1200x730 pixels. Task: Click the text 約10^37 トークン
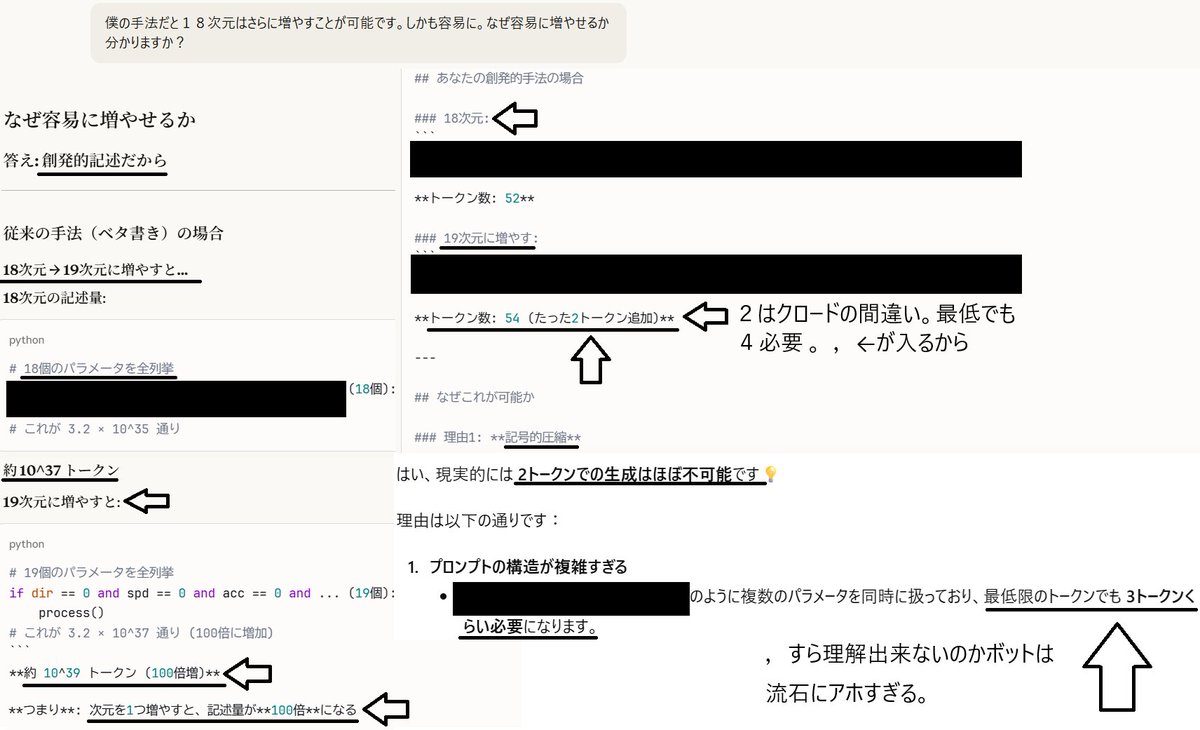click(x=62, y=471)
